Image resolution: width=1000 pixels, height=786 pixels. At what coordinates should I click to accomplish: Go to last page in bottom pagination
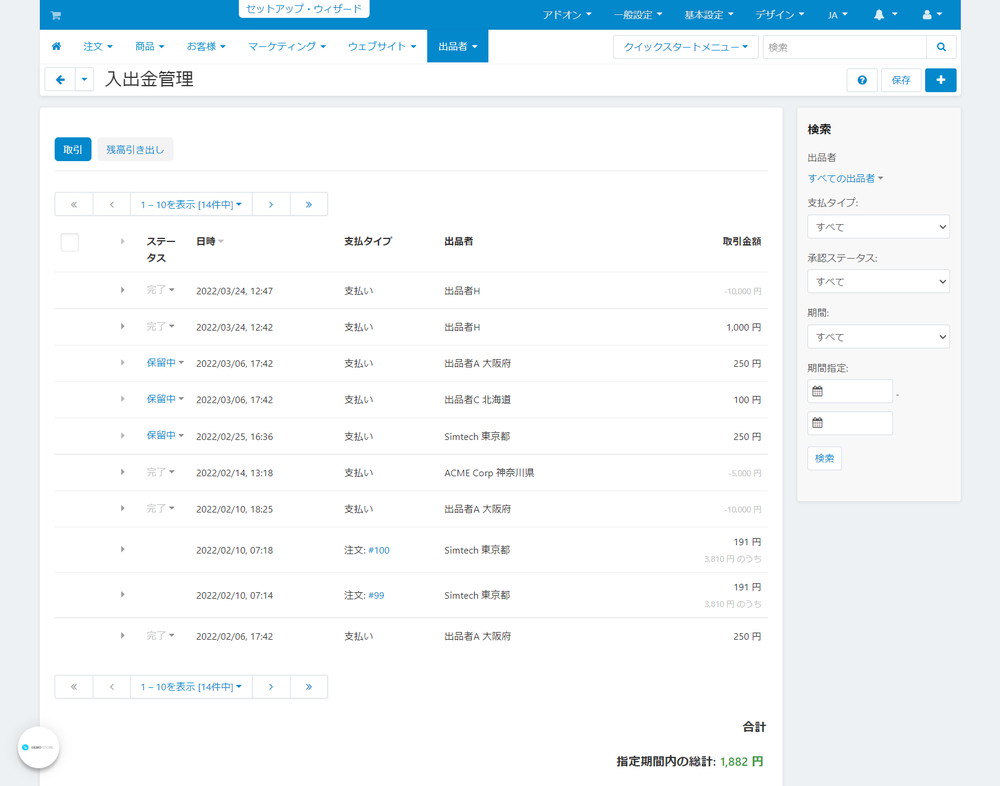309,686
